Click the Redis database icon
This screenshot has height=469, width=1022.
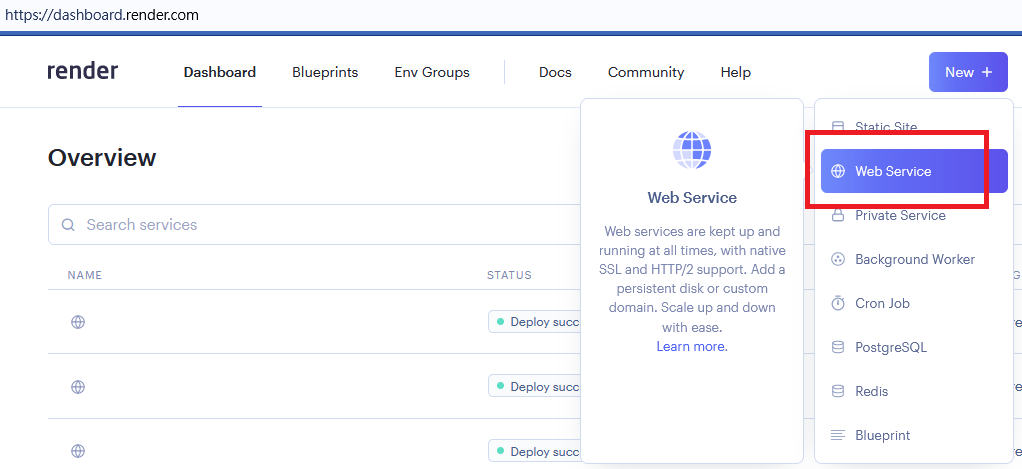(x=838, y=391)
